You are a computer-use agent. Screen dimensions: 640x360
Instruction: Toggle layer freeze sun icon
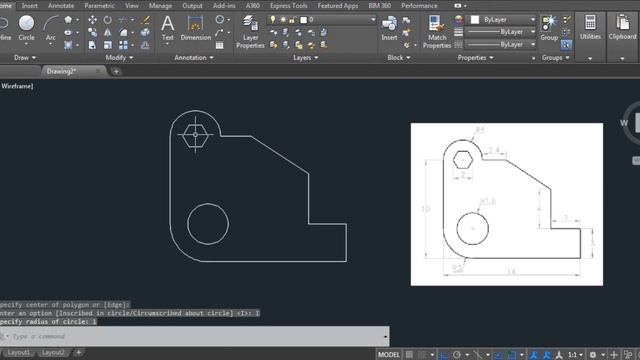[x=282, y=19]
